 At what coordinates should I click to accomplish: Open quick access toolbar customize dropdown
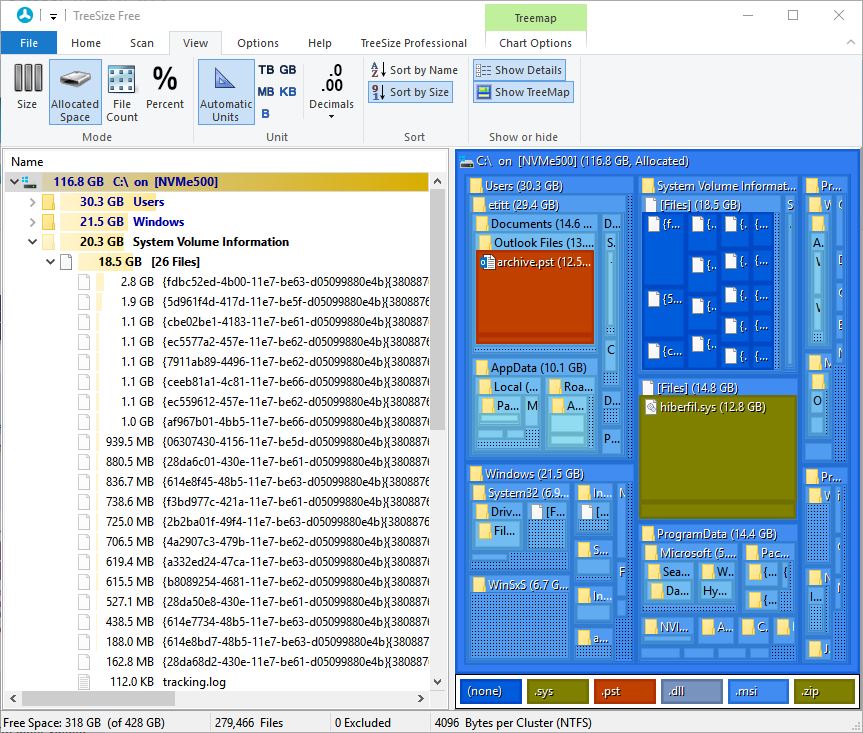tap(53, 17)
